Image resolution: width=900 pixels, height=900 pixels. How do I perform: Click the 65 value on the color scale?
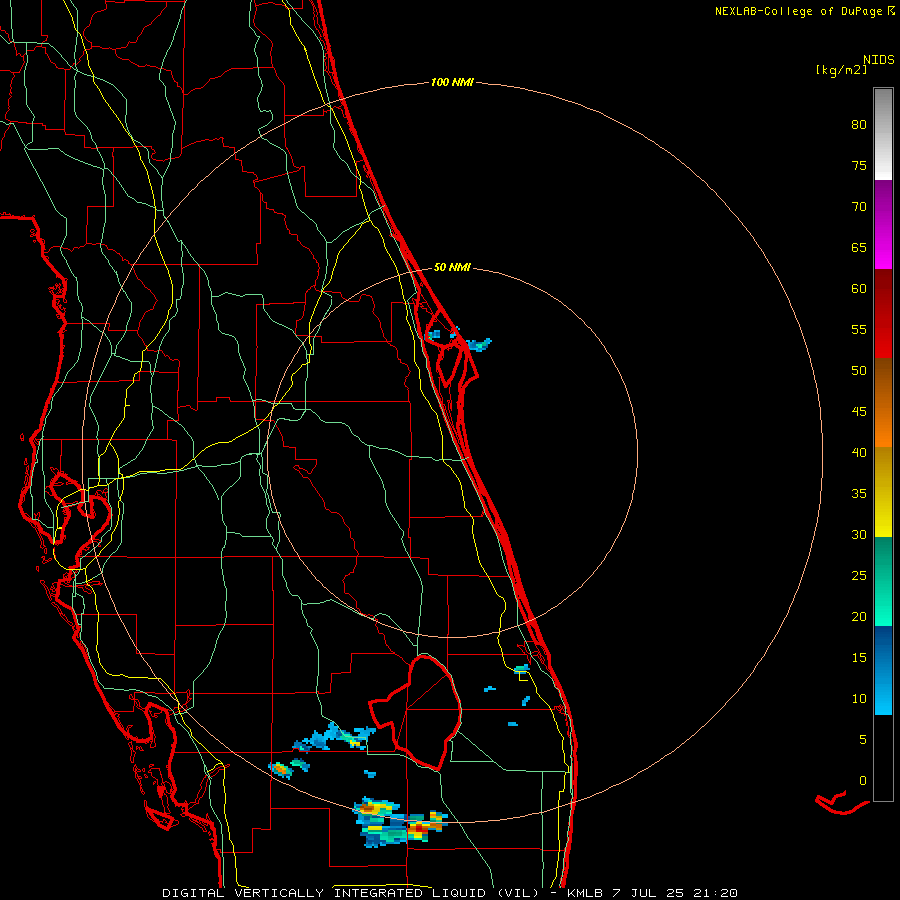tap(859, 248)
